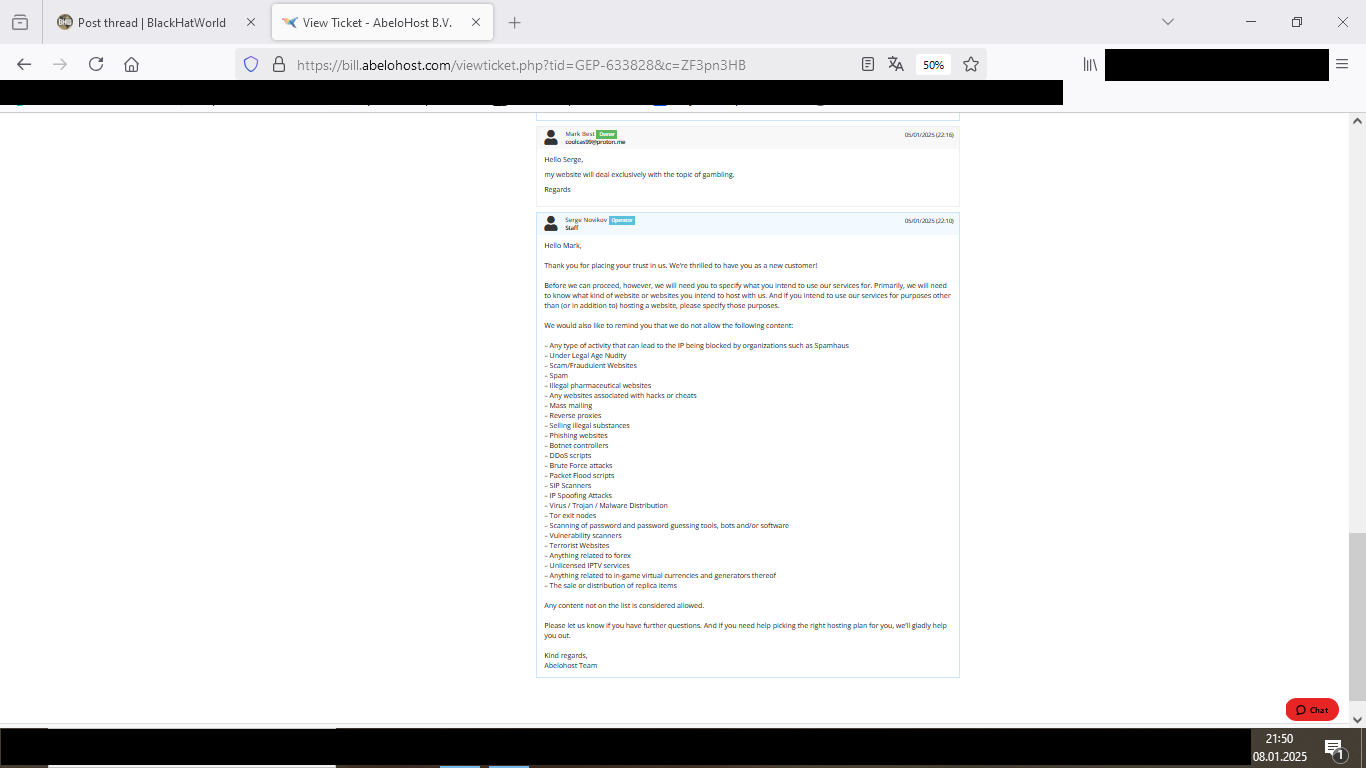Screen dimensions: 1366x768
Task: Translate this page with the translate icon
Action: (x=896, y=64)
